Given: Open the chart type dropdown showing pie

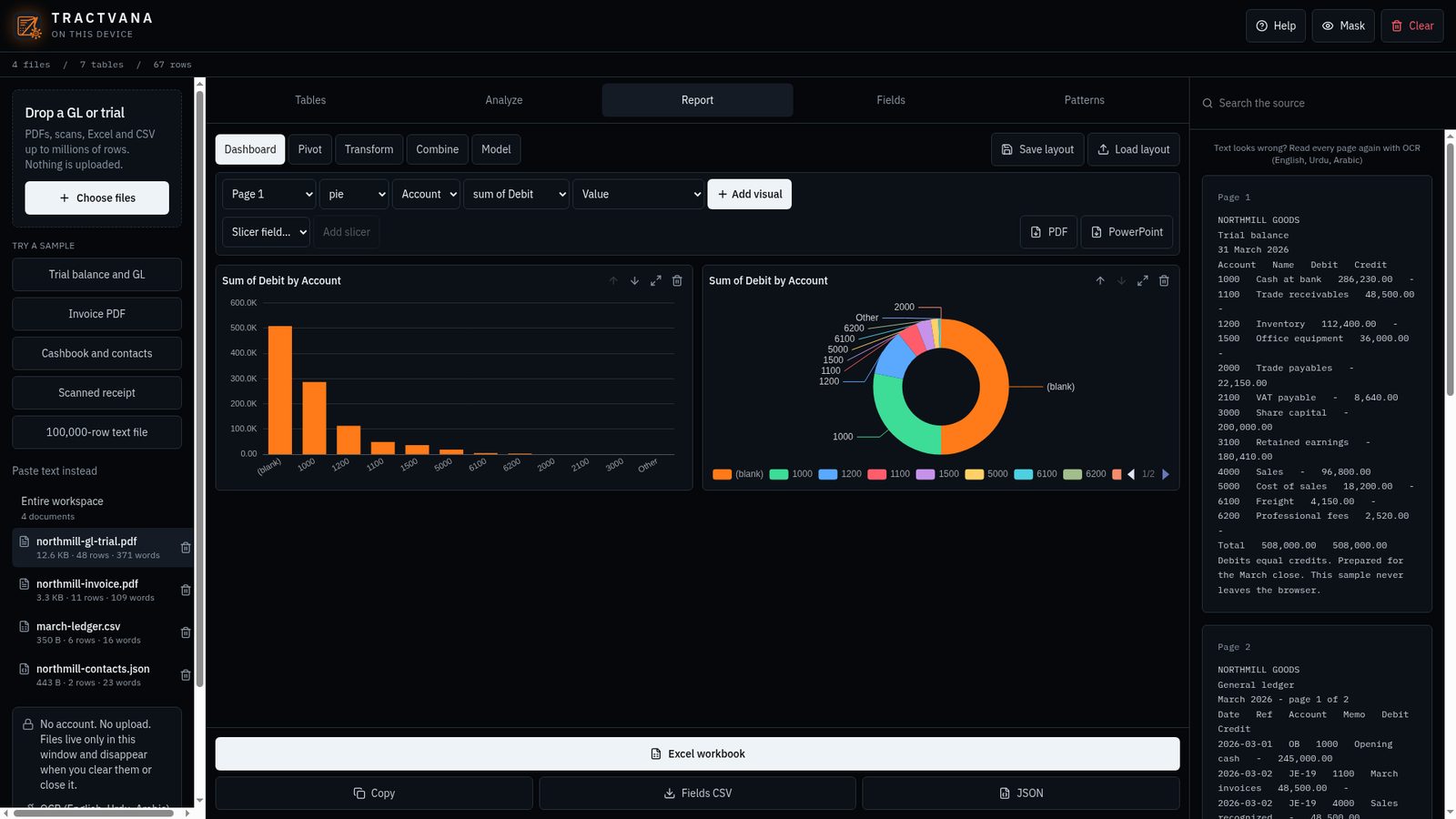Looking at the screenshot, I should 354,194.
